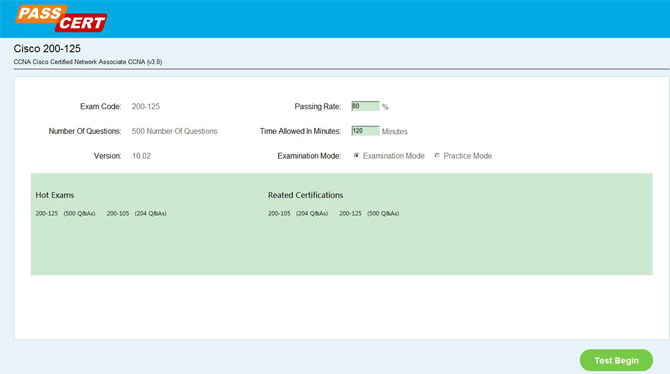Screen dimensions: 670x374
Task: Click the PassCert logo
Action: click(61, 18)
